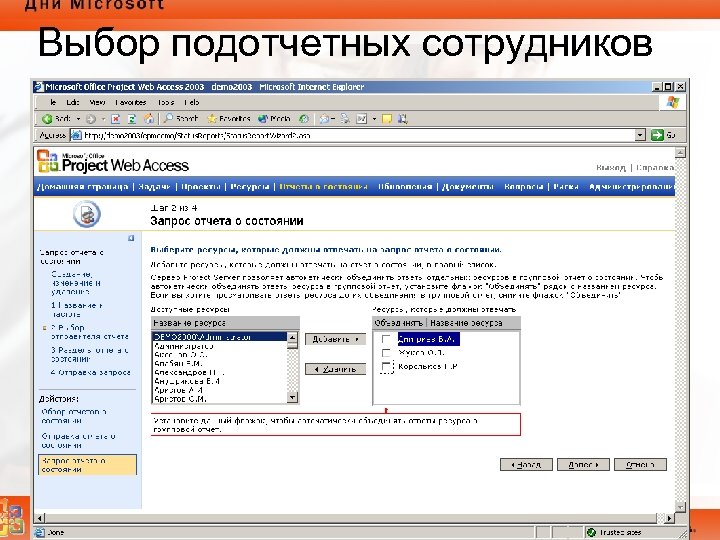This screenshot has height=540, width=720.
Task: Open Mail button dropdown arrow
Action: [x=332, y=119]
